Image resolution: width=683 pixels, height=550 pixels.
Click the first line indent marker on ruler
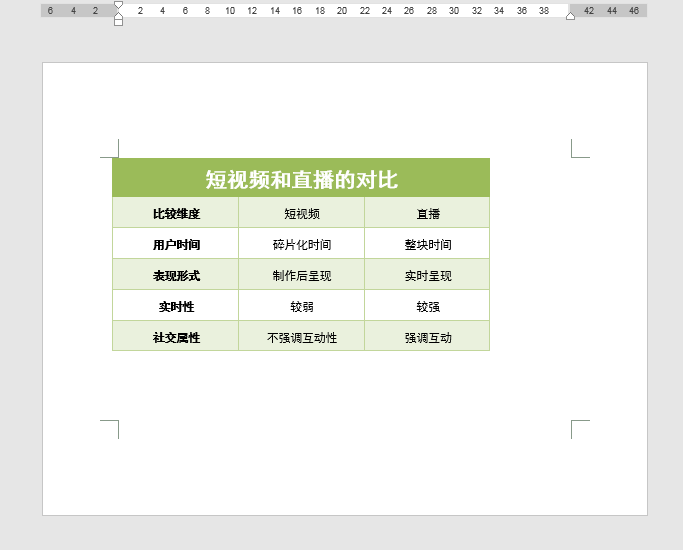pyautogui.click(x=118, y=5)
